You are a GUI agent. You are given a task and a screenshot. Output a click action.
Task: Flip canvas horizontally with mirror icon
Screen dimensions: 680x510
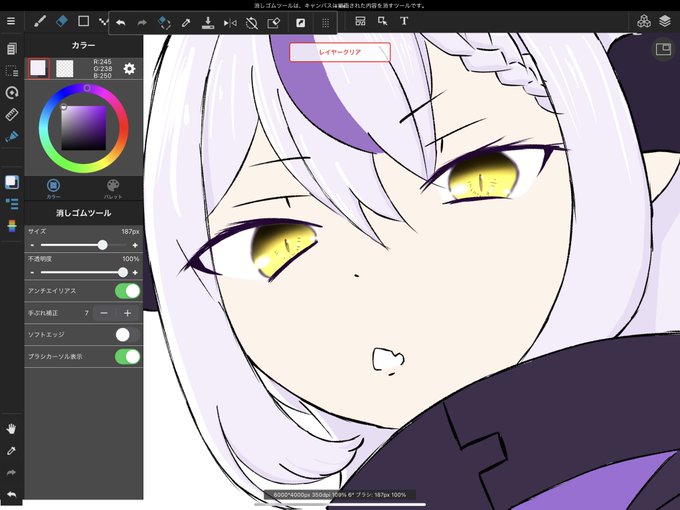(230, 23)
